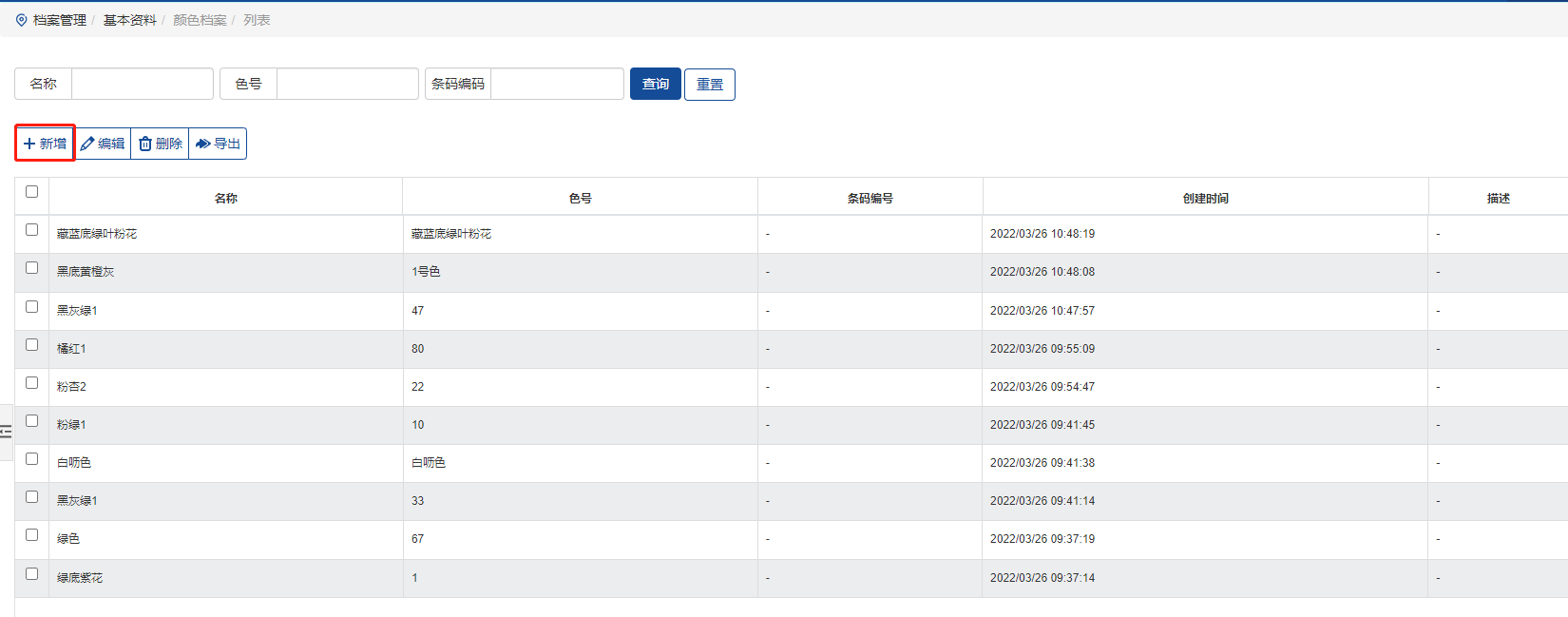Screen dimensions: 1568x617
Task: Click the location pin icon in breadcrumb
Action: point(22,20)
